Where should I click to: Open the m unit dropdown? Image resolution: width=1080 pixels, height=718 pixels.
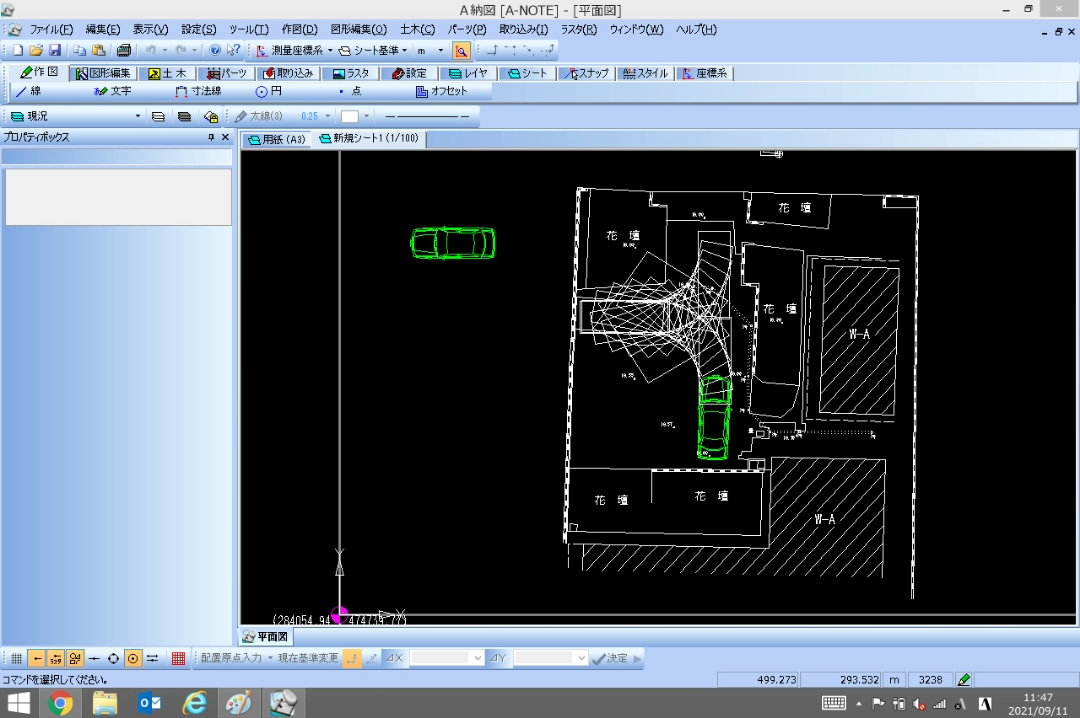[x=441, y=50]
